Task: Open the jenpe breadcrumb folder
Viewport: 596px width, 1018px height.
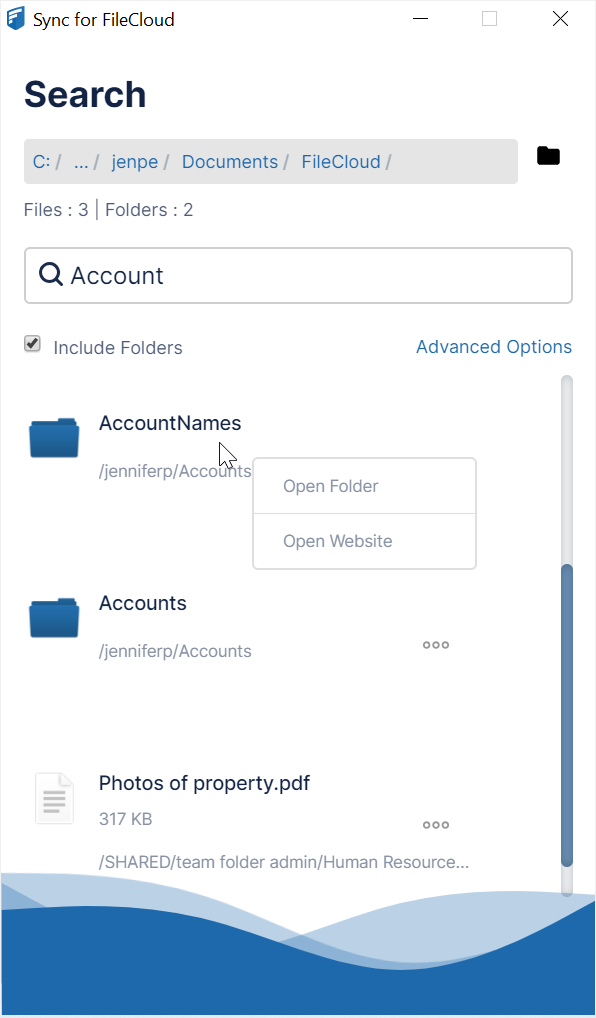Action: (135, 161)
